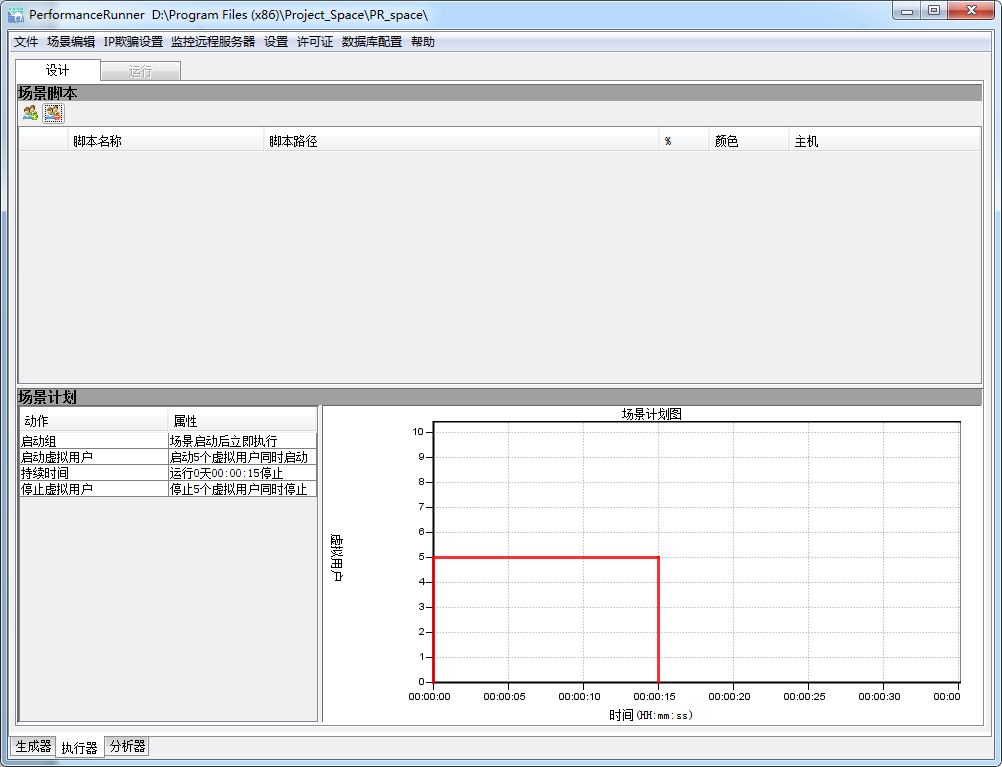Click the 持续时间 plan row
1002x767 pixels.
click(x=93, y=473)
